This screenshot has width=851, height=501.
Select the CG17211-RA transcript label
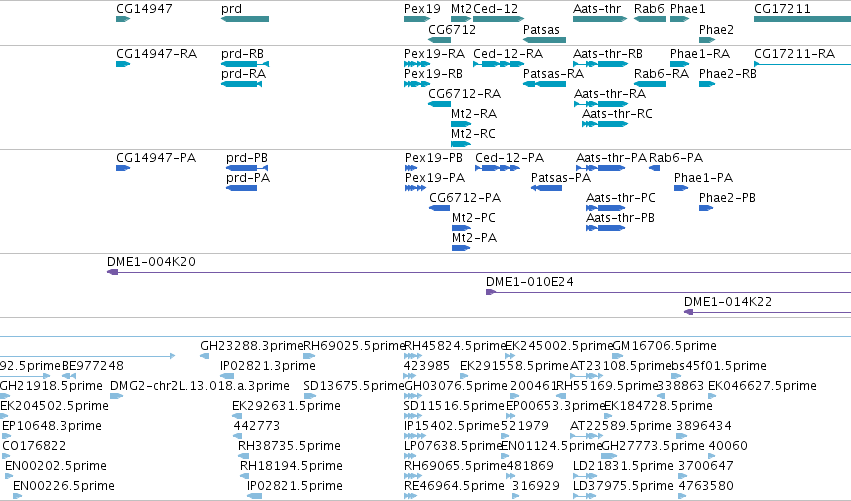coord(795,54)
